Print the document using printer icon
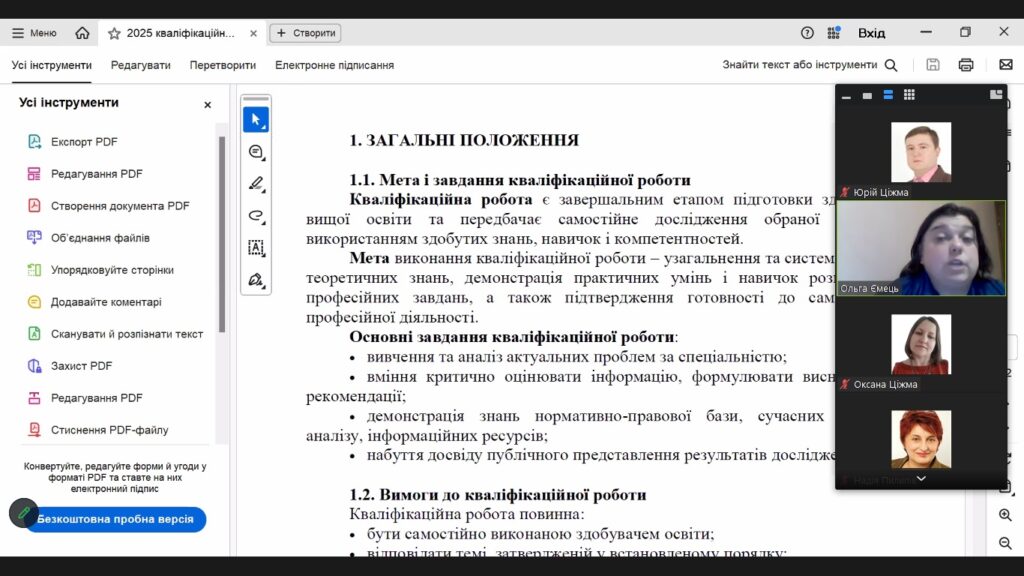The height and width of the screenshot is (576, 1024). pyautogui.click(x=966, y=65)
